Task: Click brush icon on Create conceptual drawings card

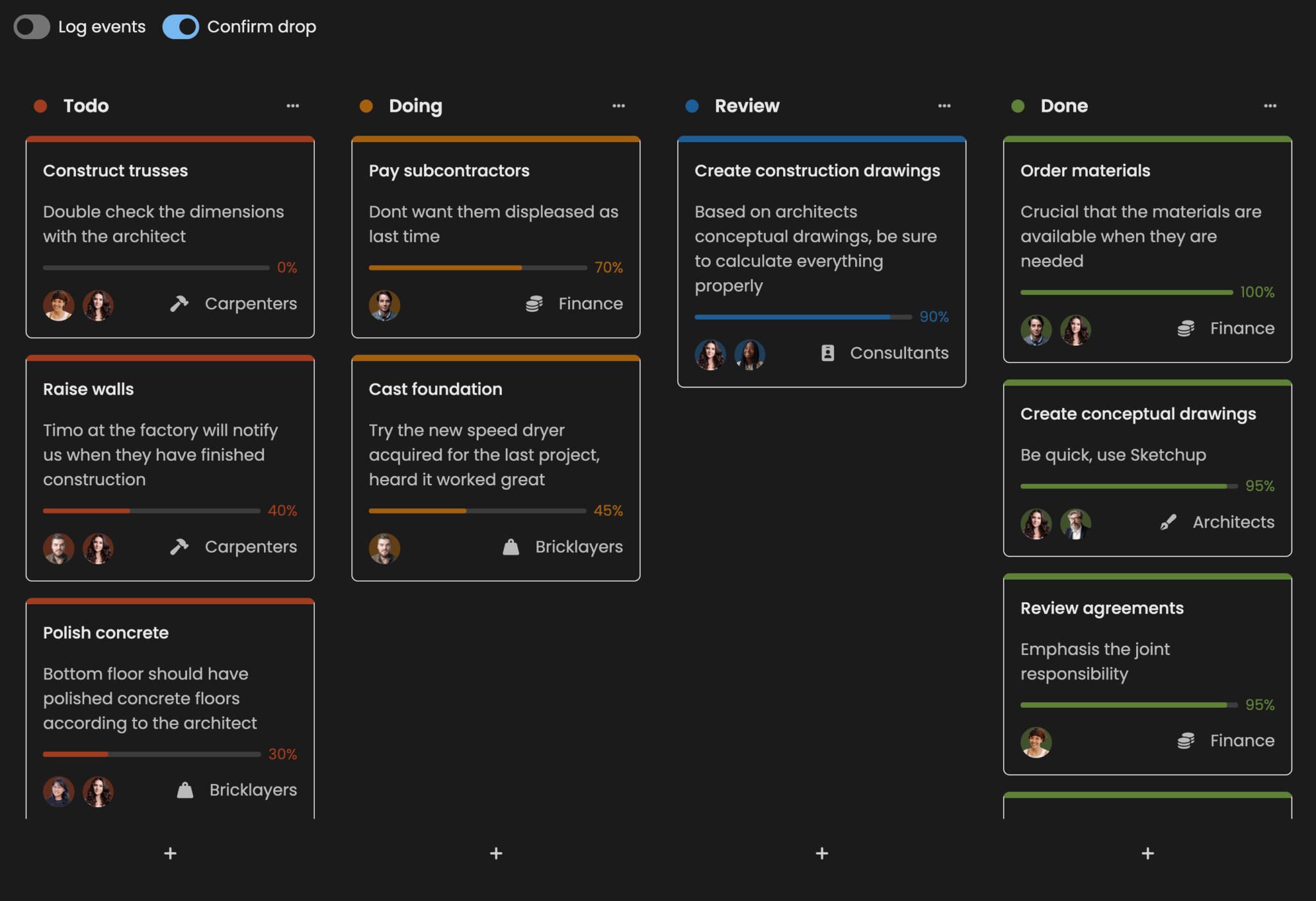Action: [1168, 522]
